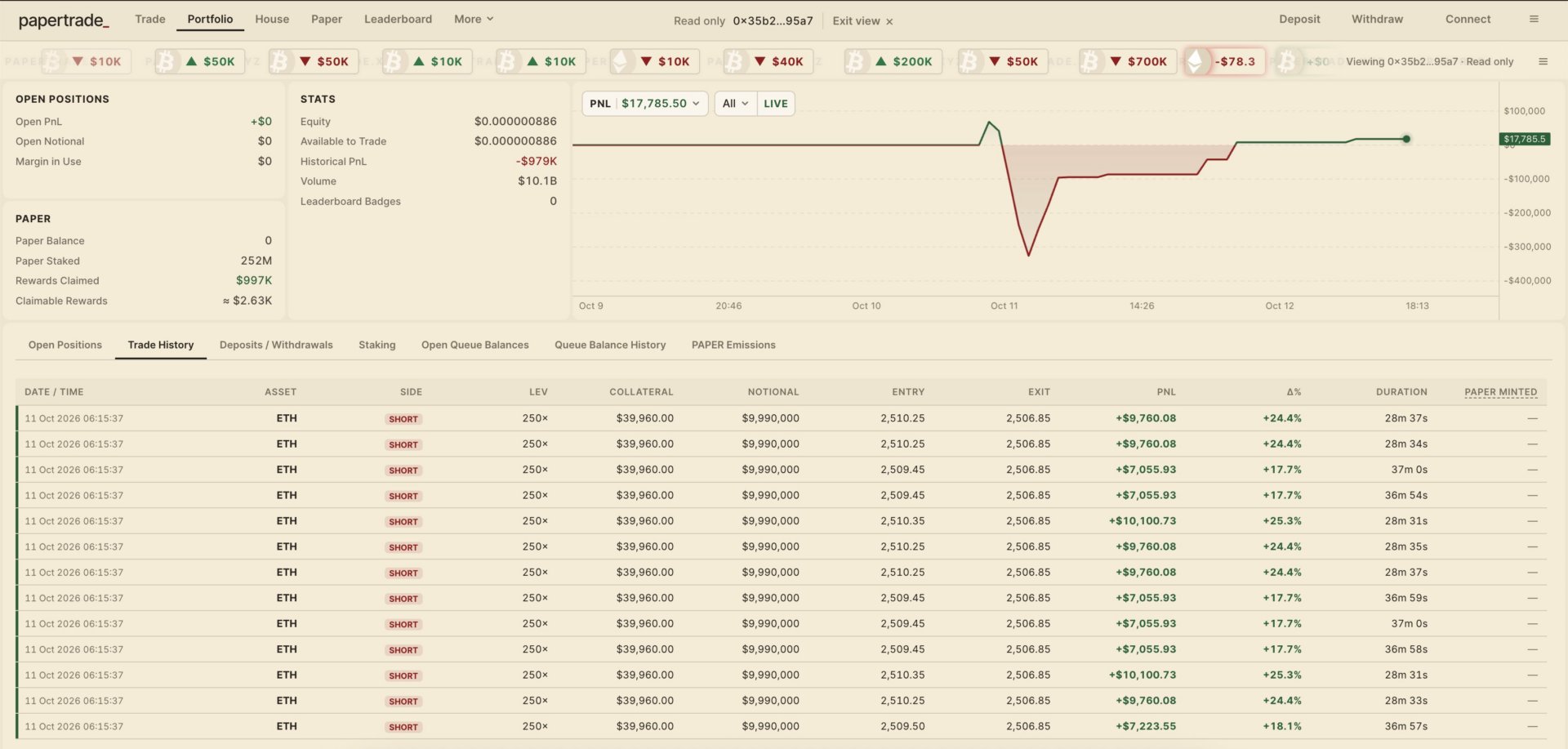Viewport: 1568px width, 749px height.
Task: Click the Volume value $10.1B
Action: click(537, 181)
